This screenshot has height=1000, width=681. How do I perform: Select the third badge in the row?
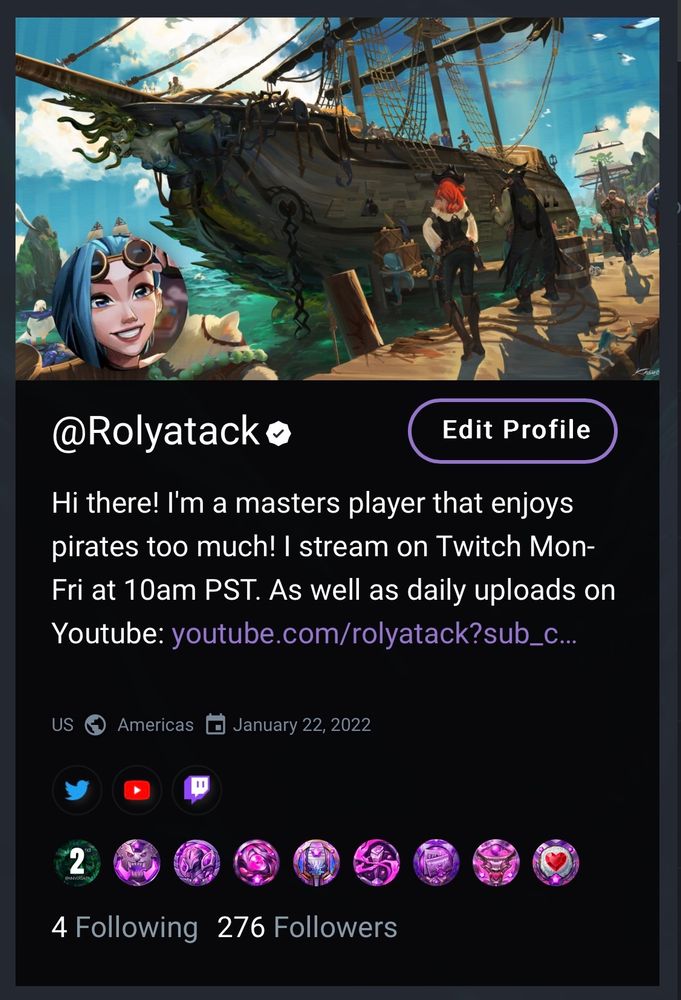coord(196,863)
